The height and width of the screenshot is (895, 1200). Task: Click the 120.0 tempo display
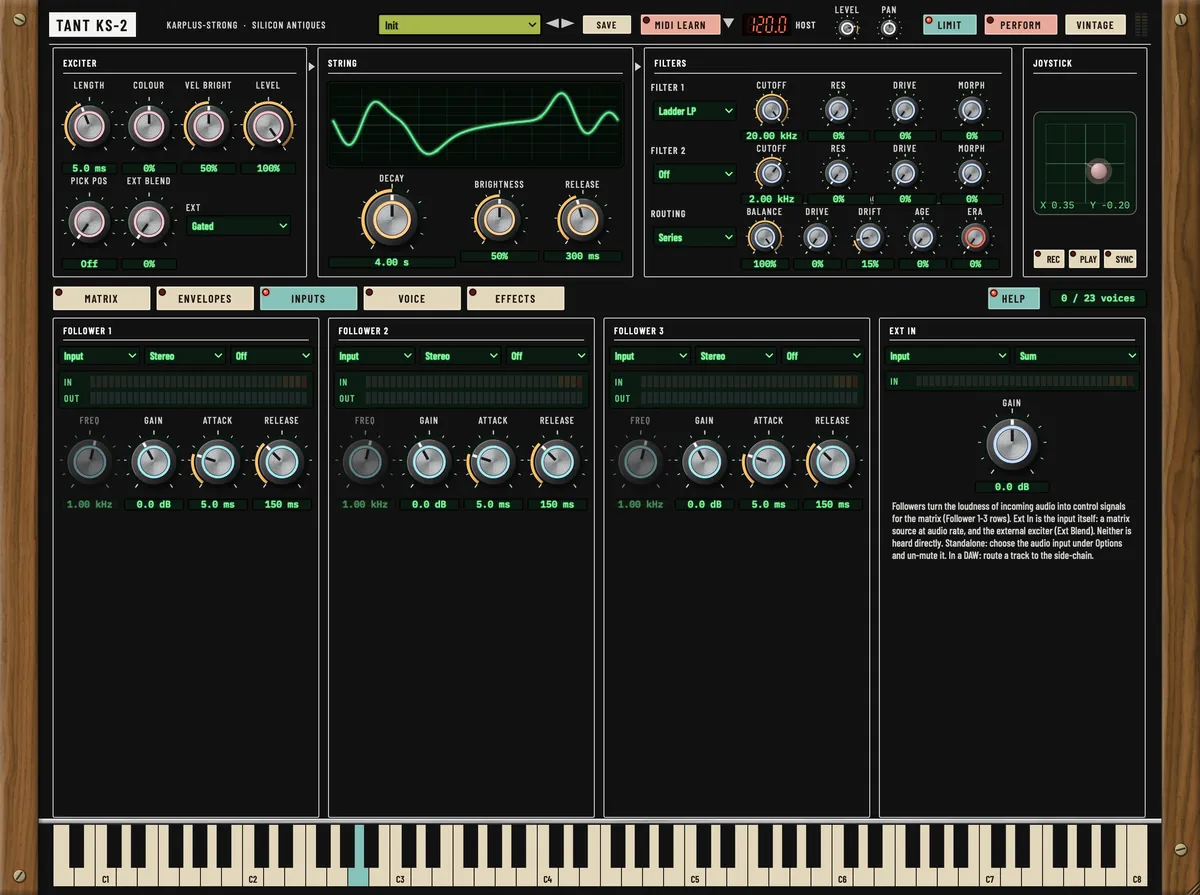point(767,24)
